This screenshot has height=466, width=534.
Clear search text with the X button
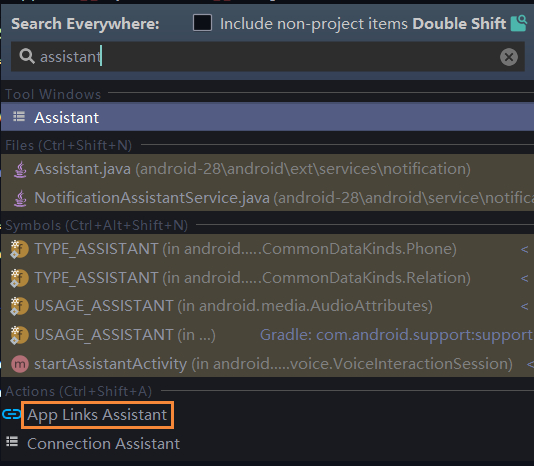click(509, 57)
